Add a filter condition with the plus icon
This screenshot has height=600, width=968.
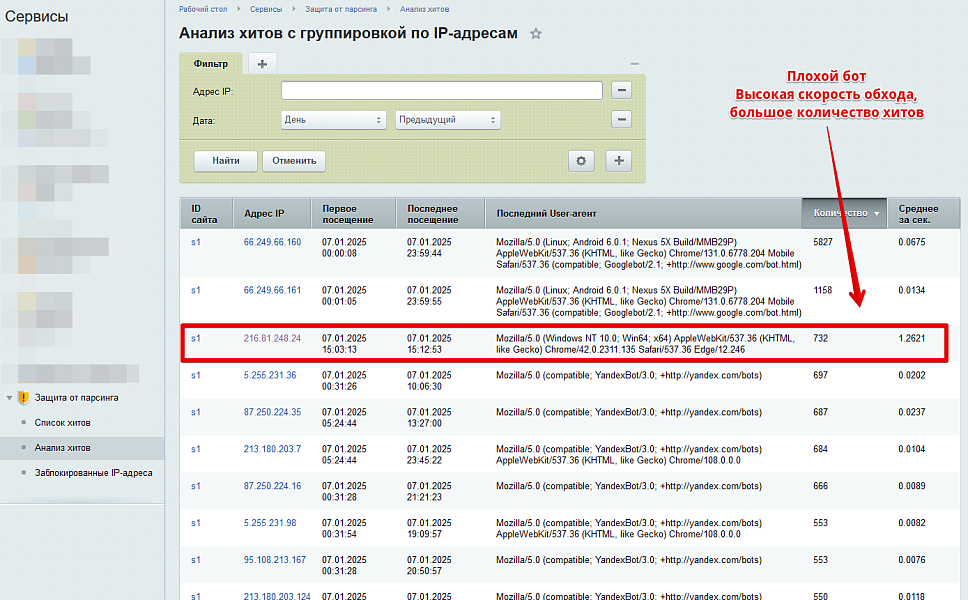(x=617, y=161)
